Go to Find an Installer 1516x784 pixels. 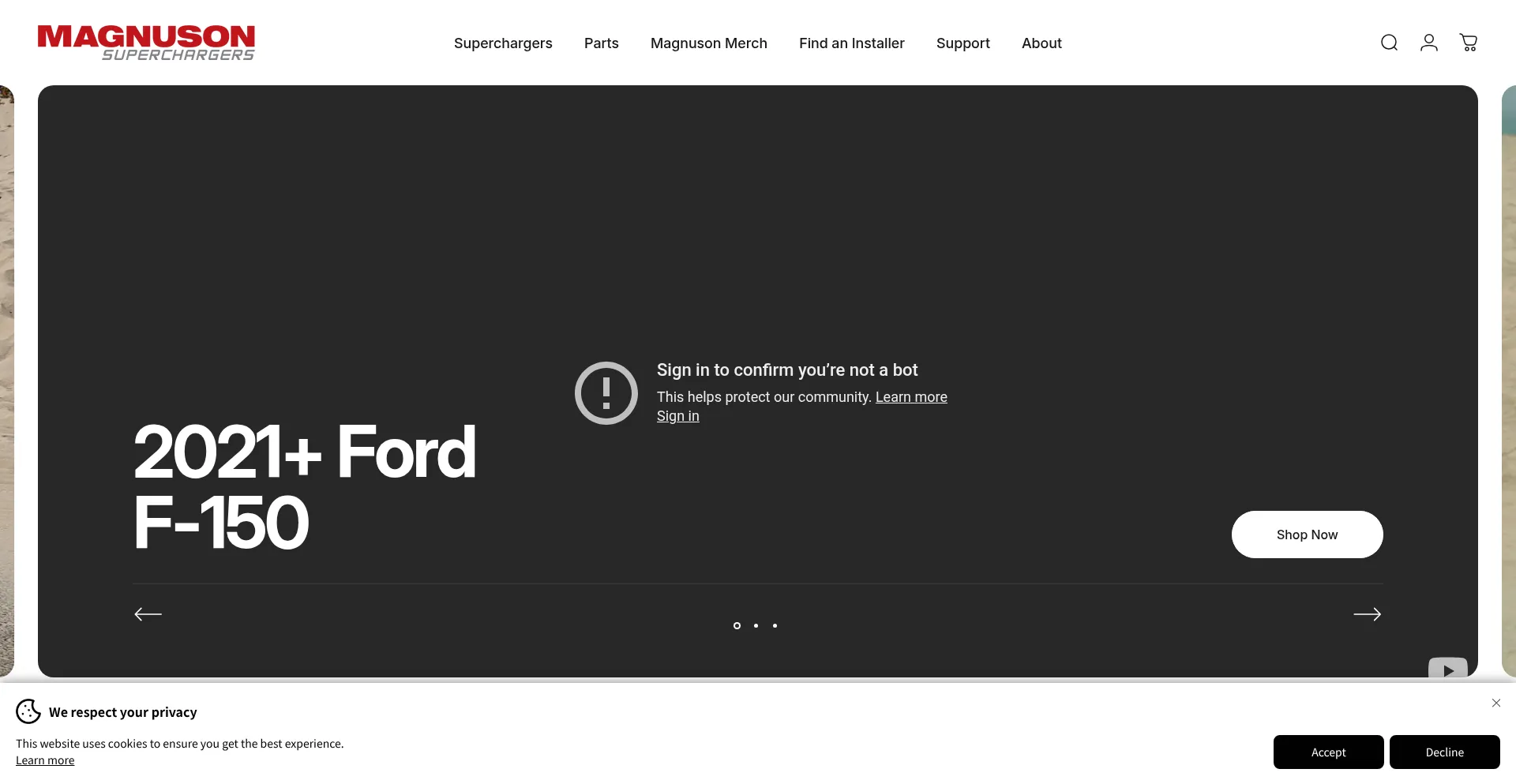point(852,43)
